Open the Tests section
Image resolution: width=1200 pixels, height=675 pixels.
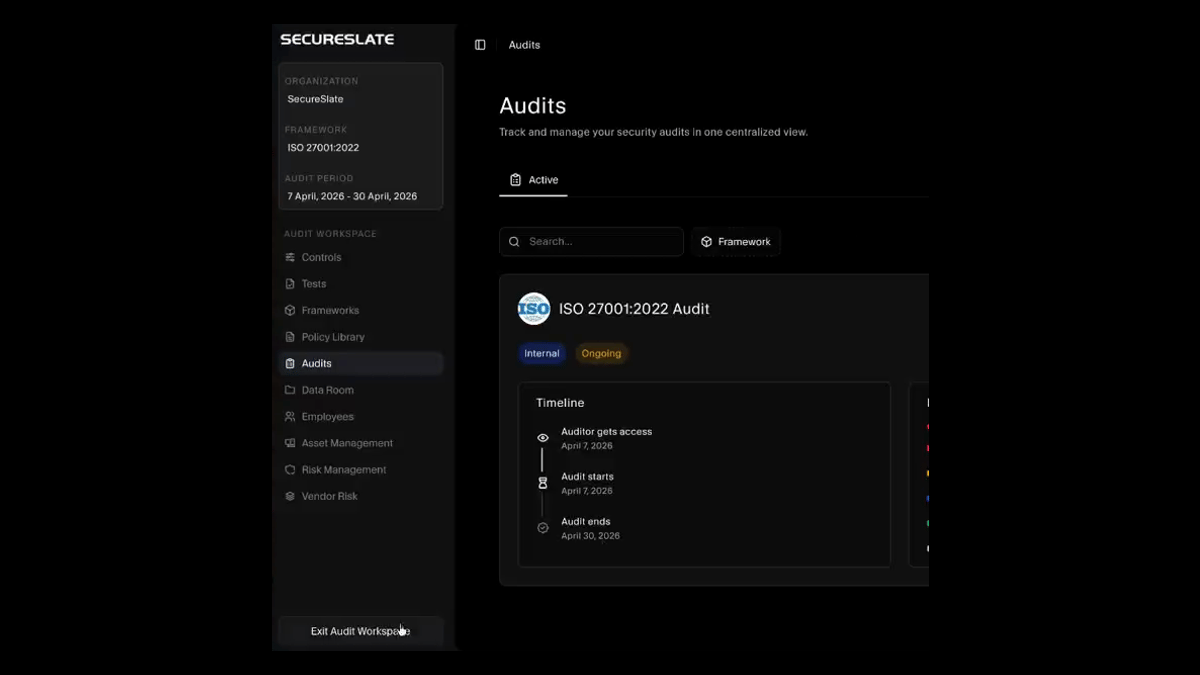point(361,284)
